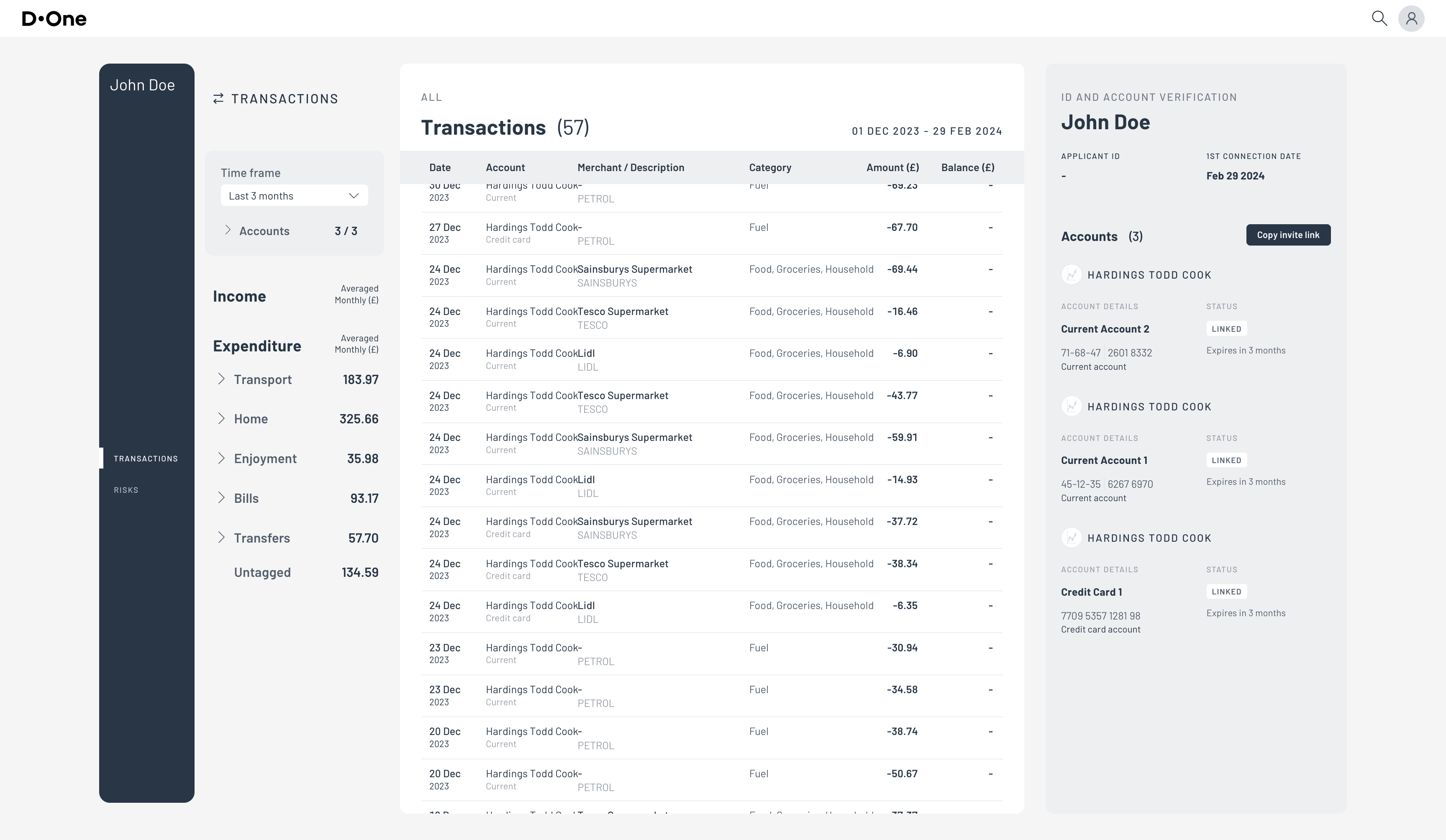Open the Last 3 months dropdown

(294, 196)
